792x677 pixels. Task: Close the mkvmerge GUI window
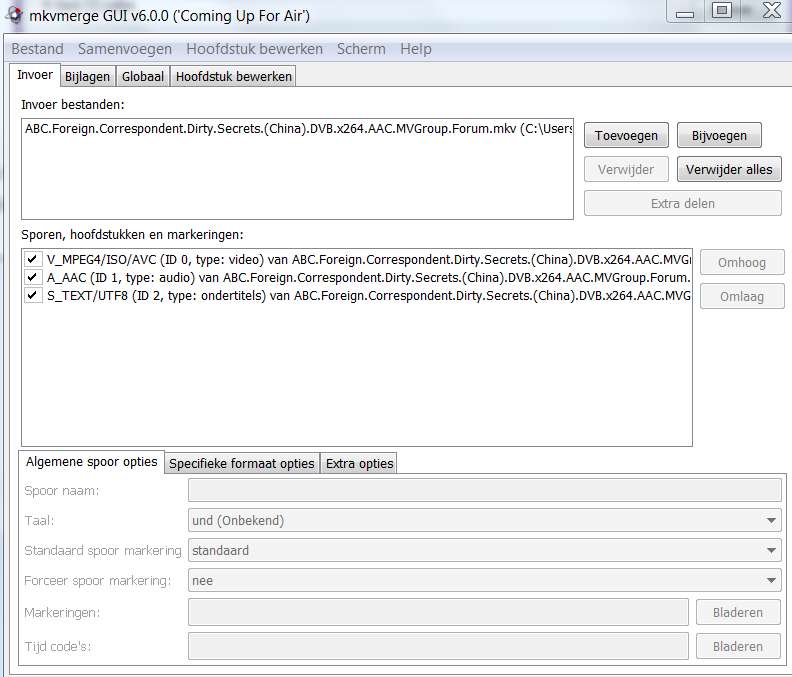tap(771, 11)
